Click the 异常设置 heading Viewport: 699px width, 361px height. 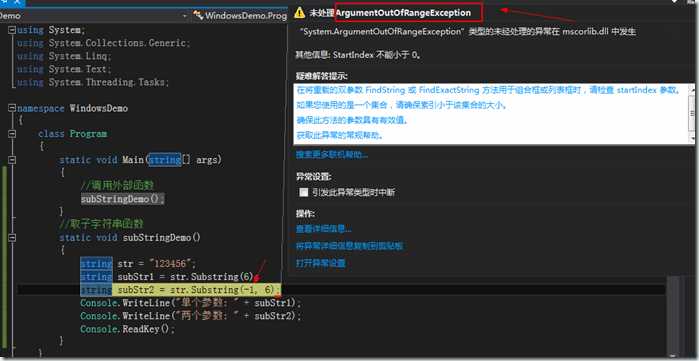314,176
